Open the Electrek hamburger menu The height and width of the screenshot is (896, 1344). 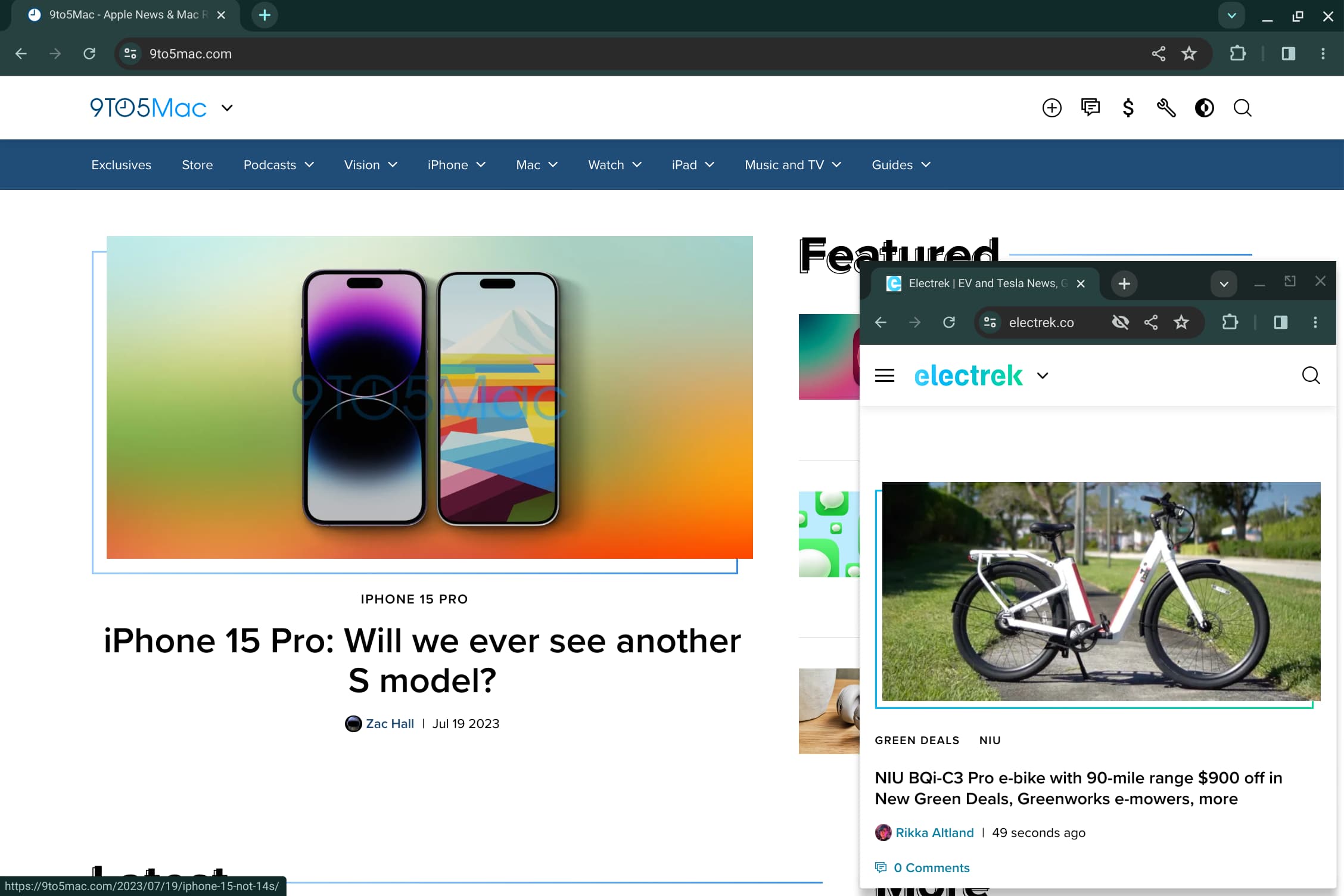pyautogui.click(x=885, y=375)
